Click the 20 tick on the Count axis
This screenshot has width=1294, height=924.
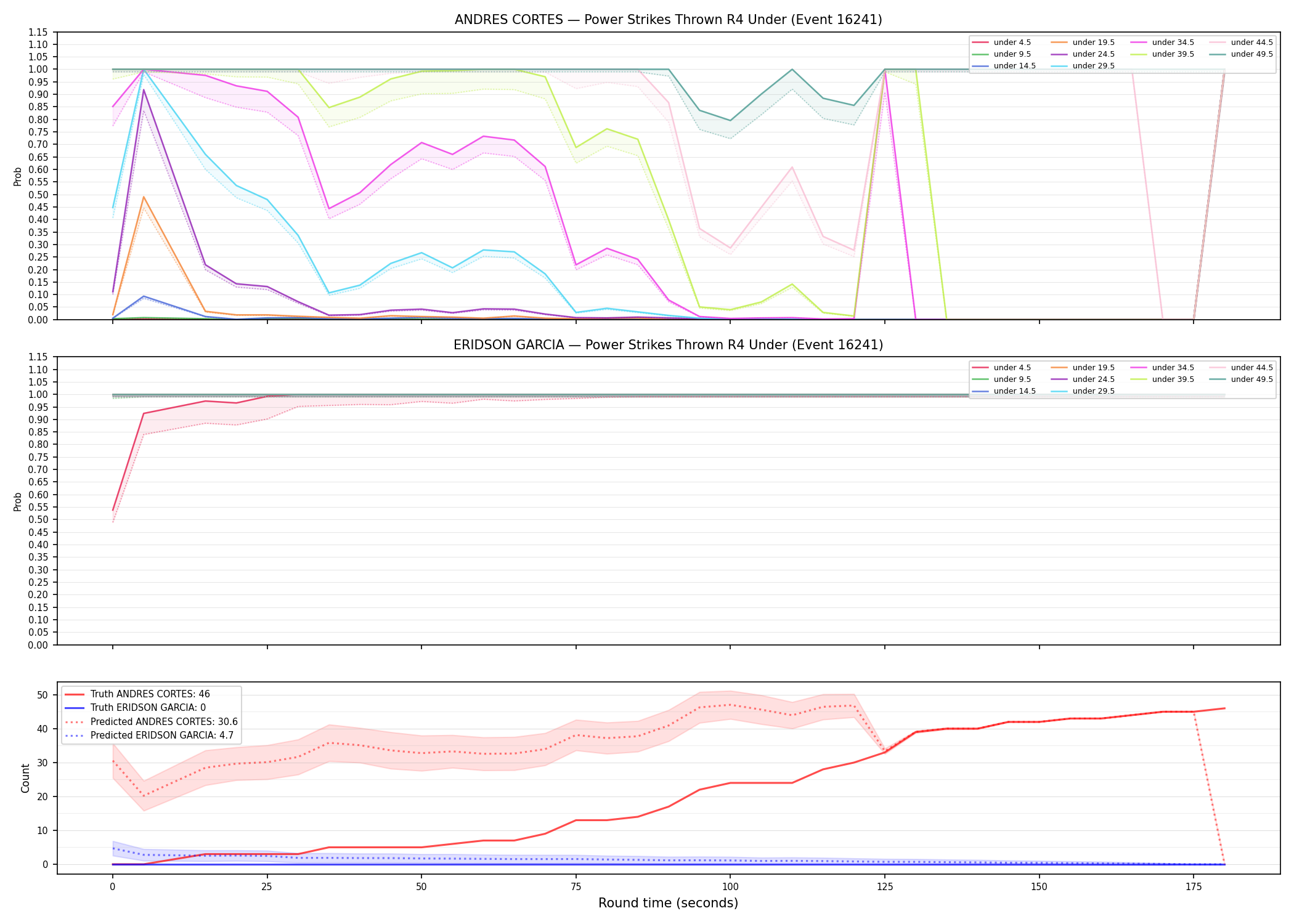point(43,796)
